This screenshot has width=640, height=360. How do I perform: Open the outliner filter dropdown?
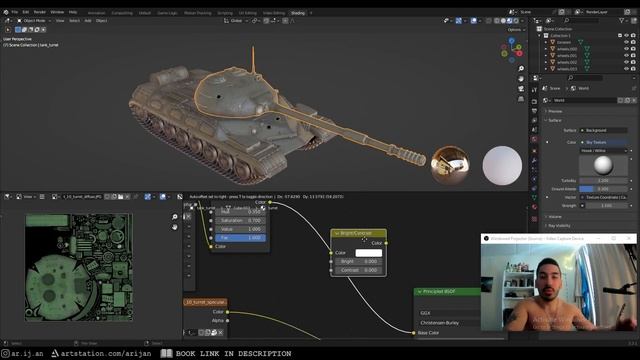point(623,20)
